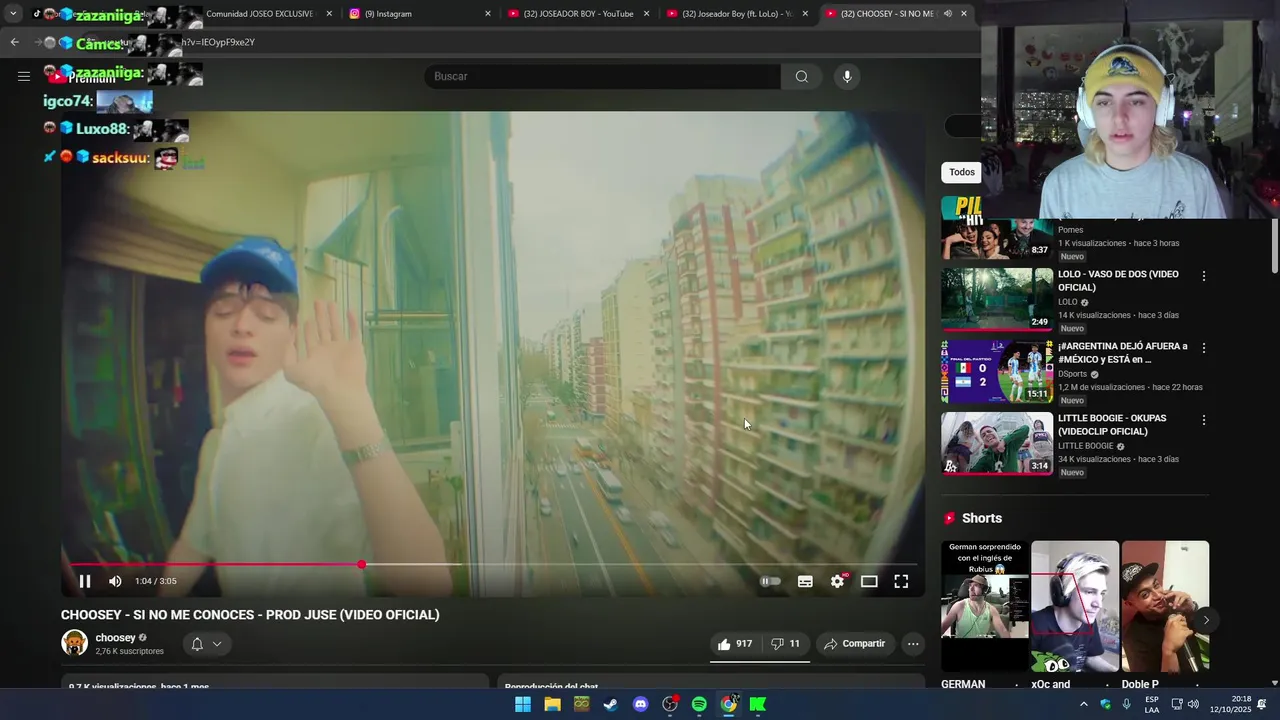Open the Windows Start menu
Image resolution: width=1280 pixels, height=720 pixels.
(x=523, y=704)
